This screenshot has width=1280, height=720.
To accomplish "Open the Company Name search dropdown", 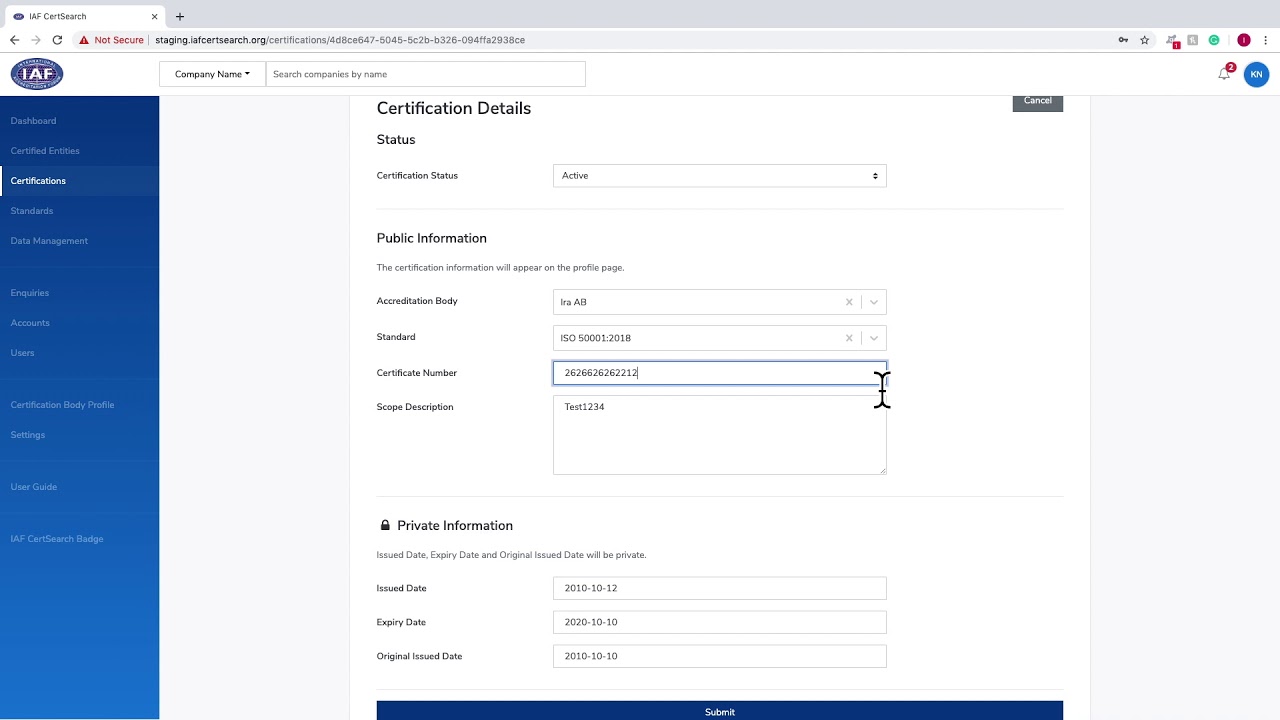I will coord(212,74).
